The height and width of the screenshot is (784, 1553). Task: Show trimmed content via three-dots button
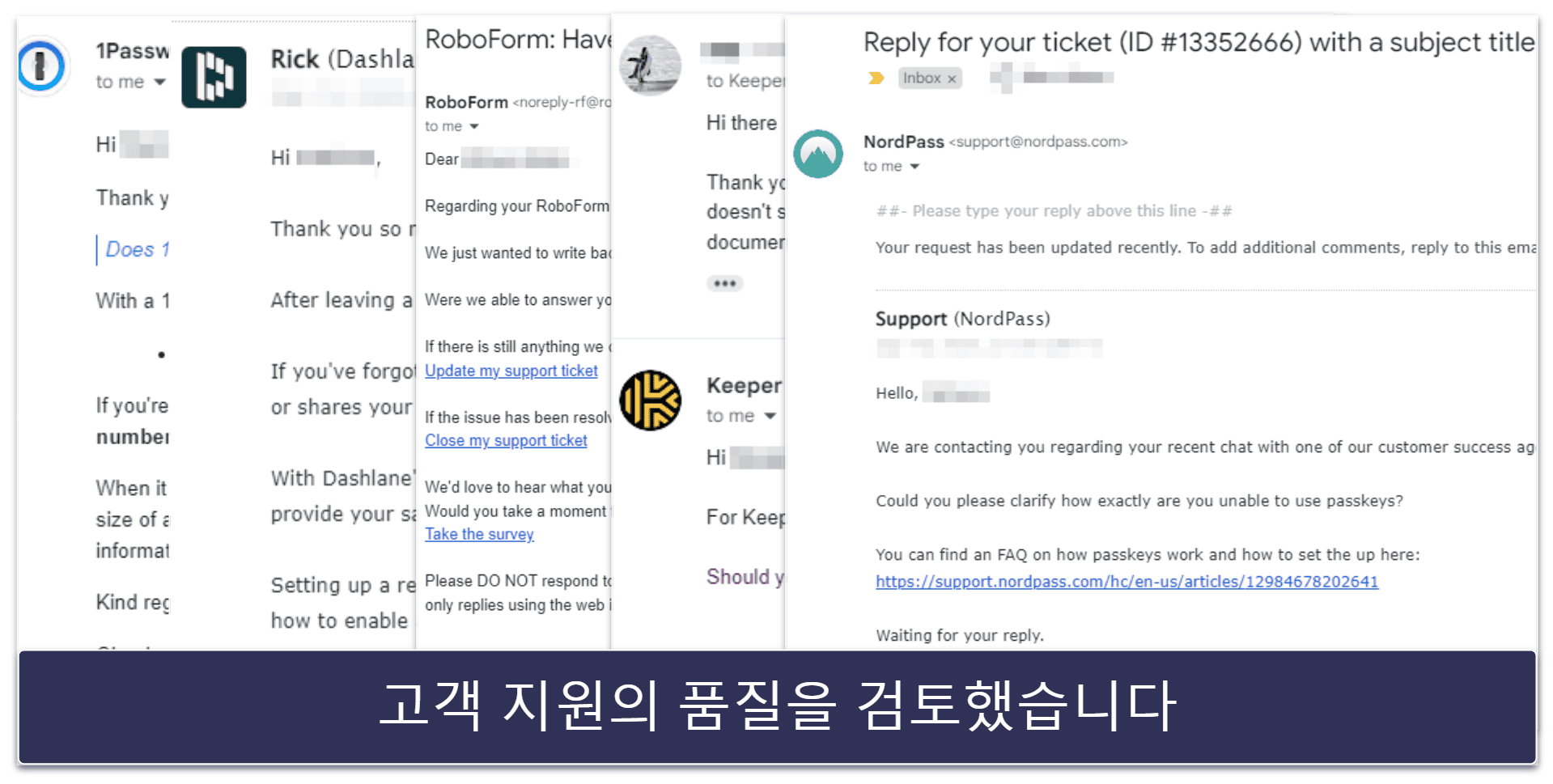pos(724,283)
